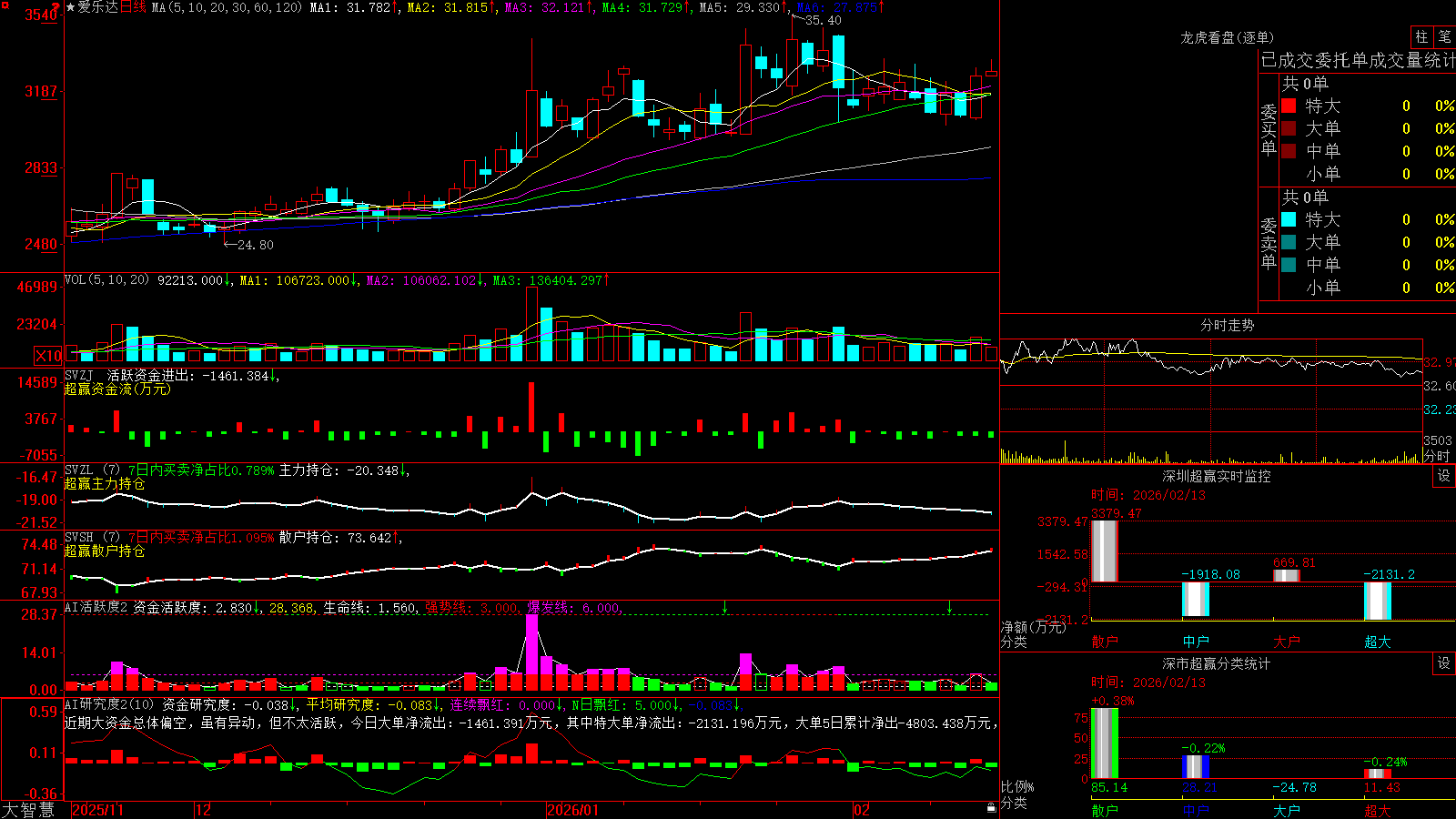
Task: Click the 大智慧 logo label
Action: [x=28, y=810]
